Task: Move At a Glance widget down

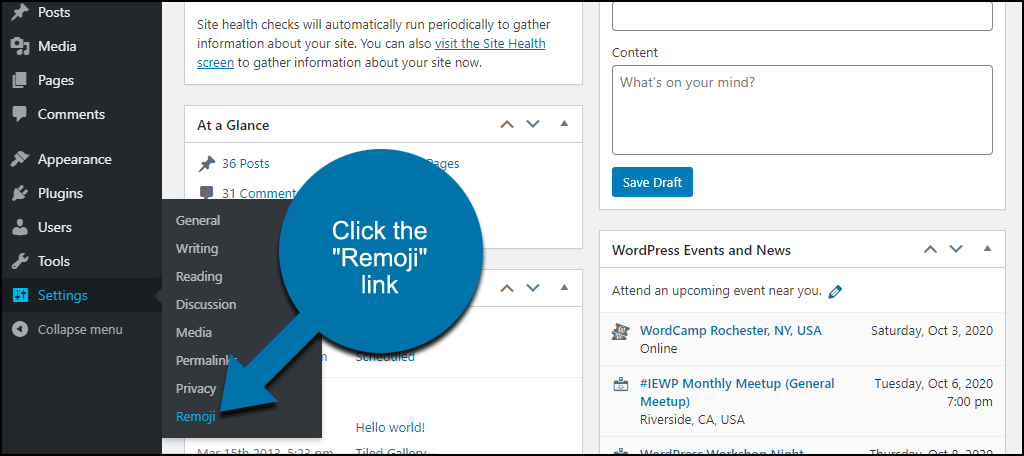Action: click(x=533, y=124)
